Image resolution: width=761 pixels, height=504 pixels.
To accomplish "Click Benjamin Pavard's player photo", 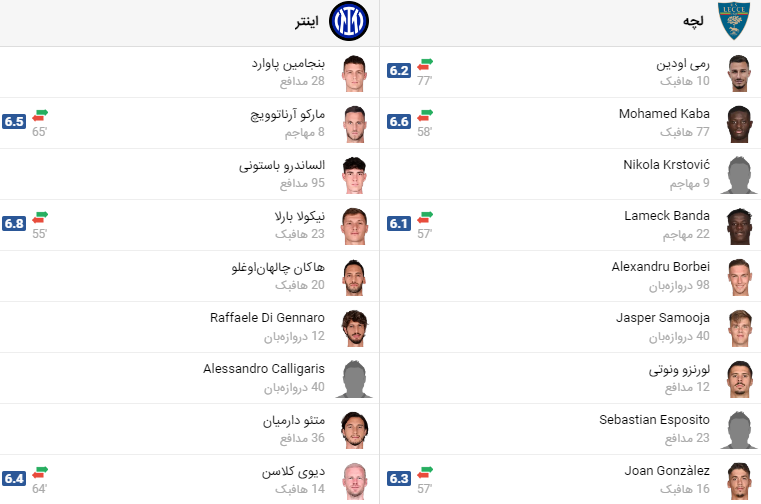I will [354, 73].
